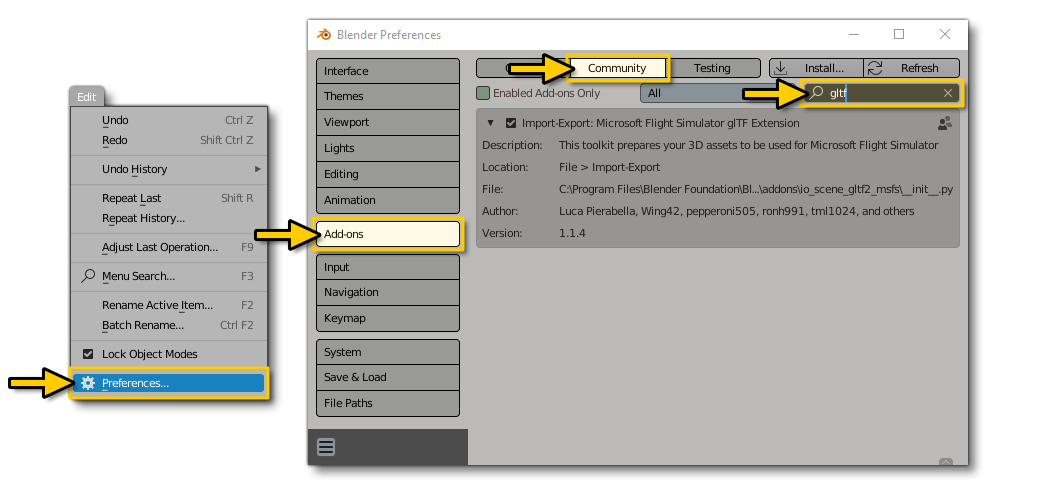The width and height of the screenshot is (1038, 485).
Task: Collapse the Flight Simulator glTF add-on details
Action: pyautogui.click(x=491, y=123)
